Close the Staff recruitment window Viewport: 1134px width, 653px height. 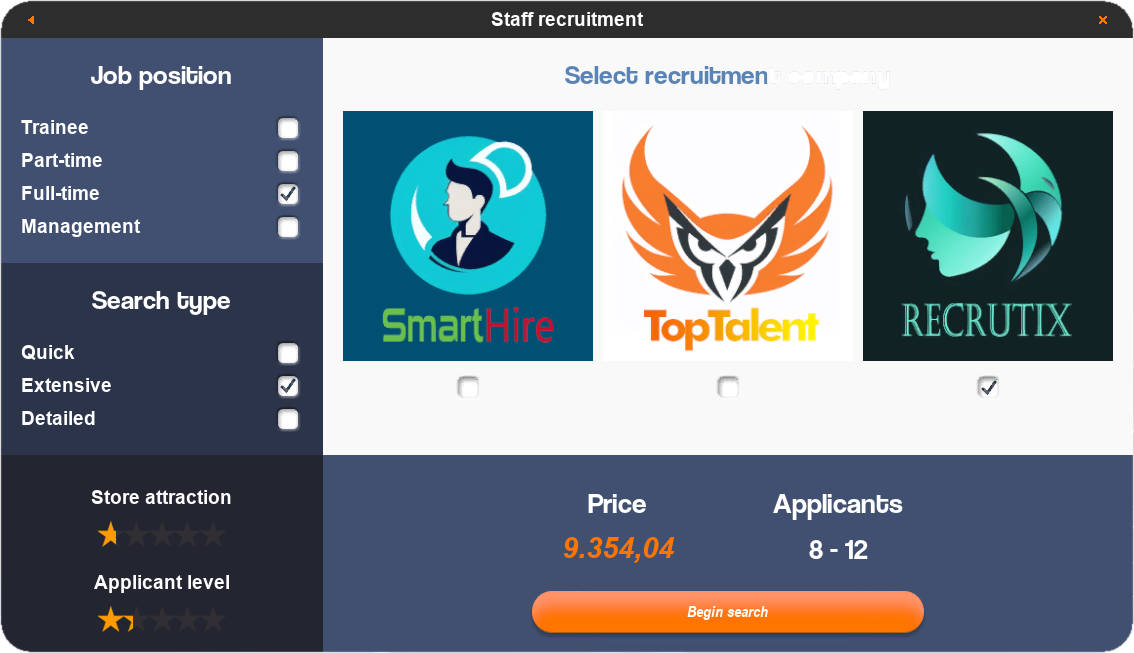click(x=1103, y=20)
